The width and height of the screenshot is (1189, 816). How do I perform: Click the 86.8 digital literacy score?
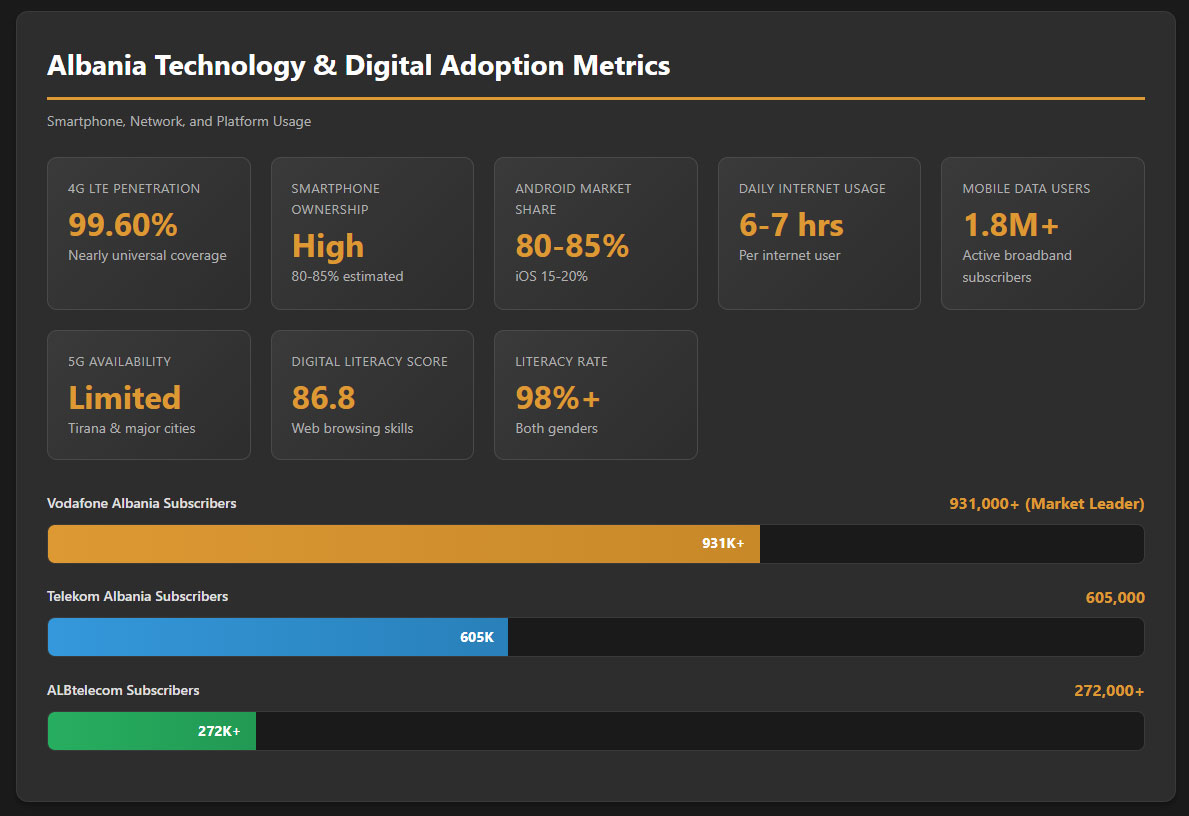(x=323, y=398)
